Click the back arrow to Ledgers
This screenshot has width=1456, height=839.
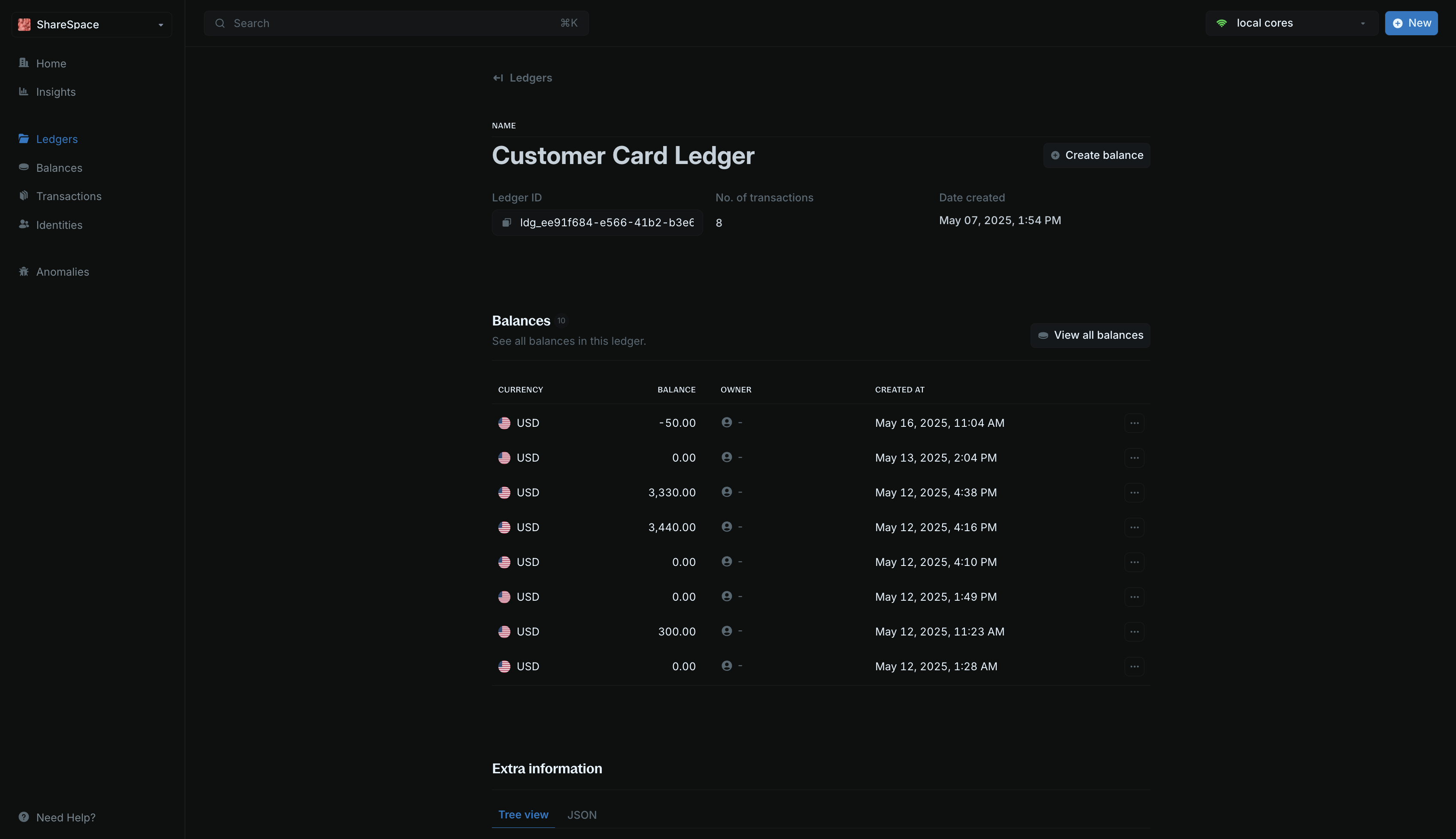click(498, 78)
